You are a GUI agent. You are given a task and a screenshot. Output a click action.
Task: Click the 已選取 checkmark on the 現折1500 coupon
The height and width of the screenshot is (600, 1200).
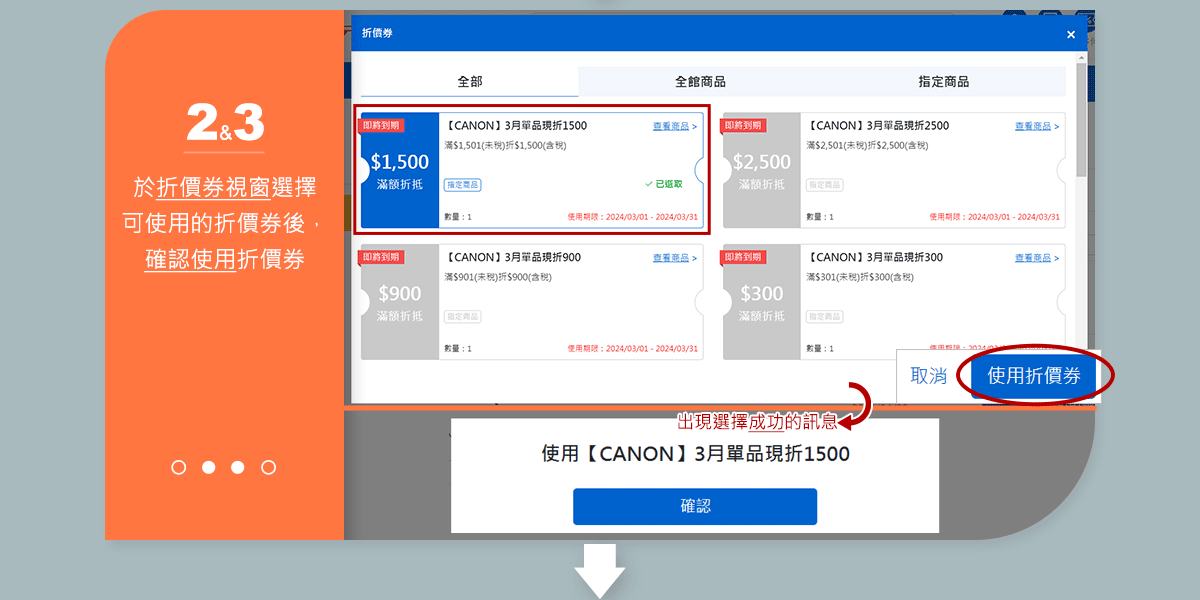664,184
